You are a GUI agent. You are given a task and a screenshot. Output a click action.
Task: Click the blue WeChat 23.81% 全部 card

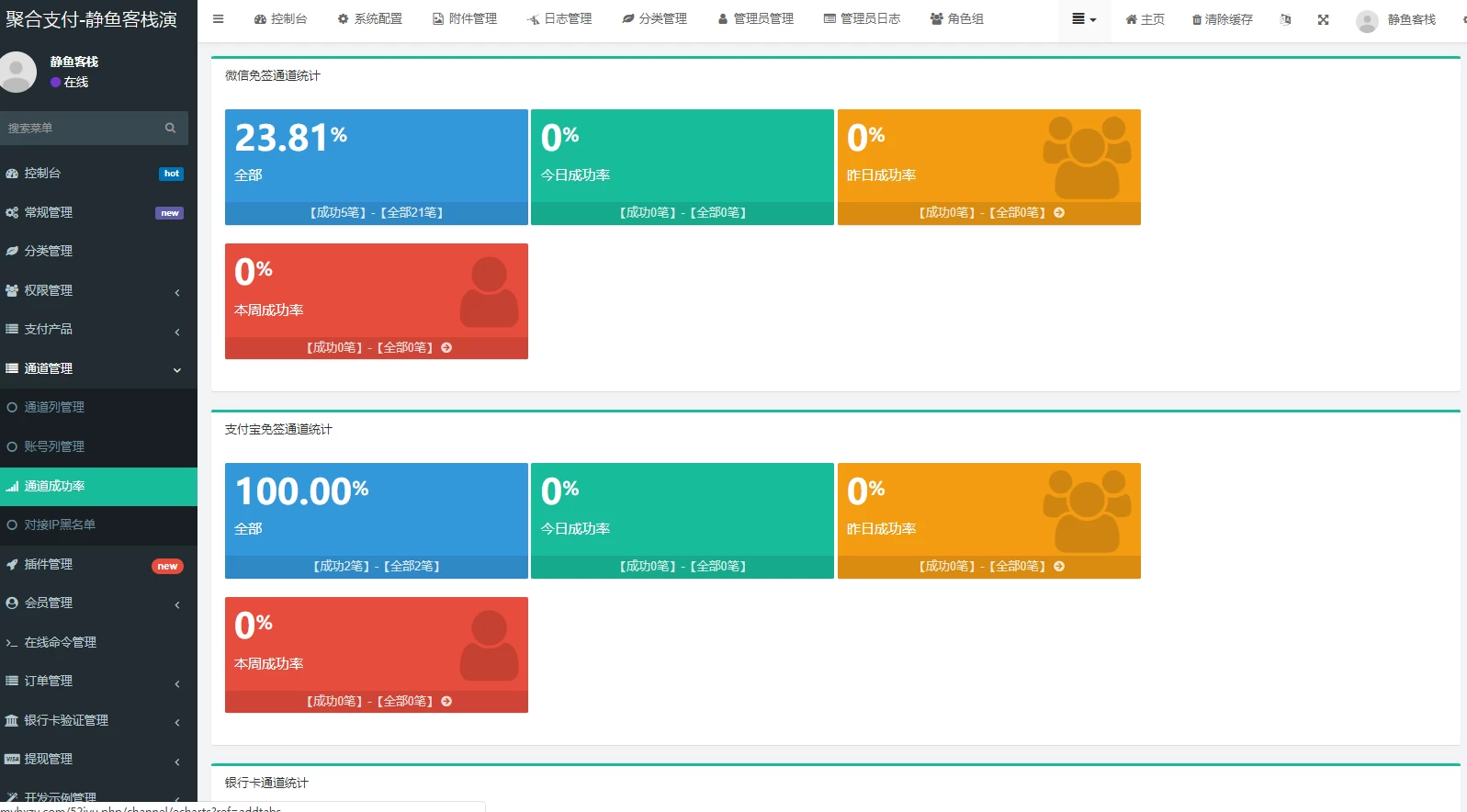pos(376,156)
